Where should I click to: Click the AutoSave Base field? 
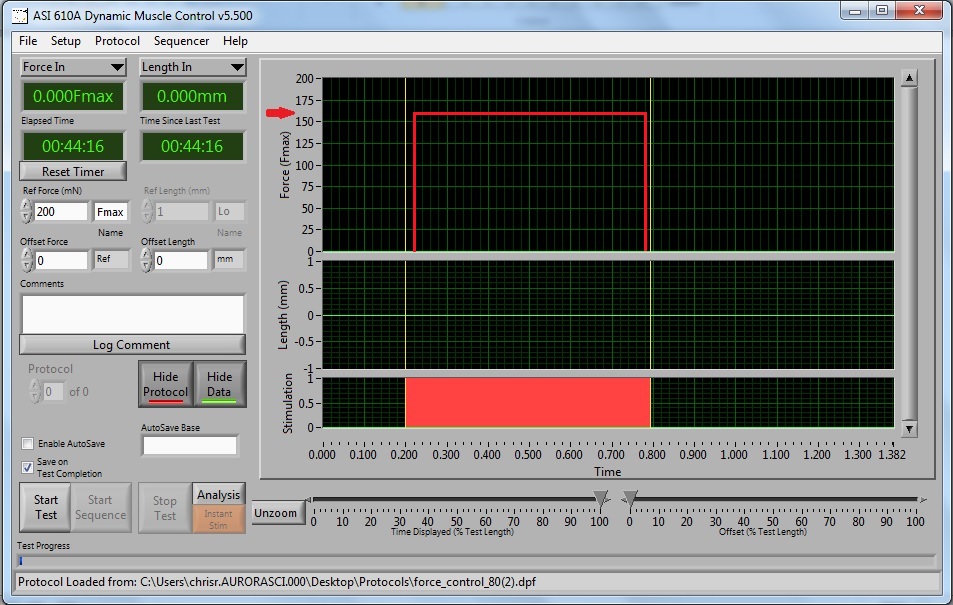pyautogui.click(x=190, y=446)
